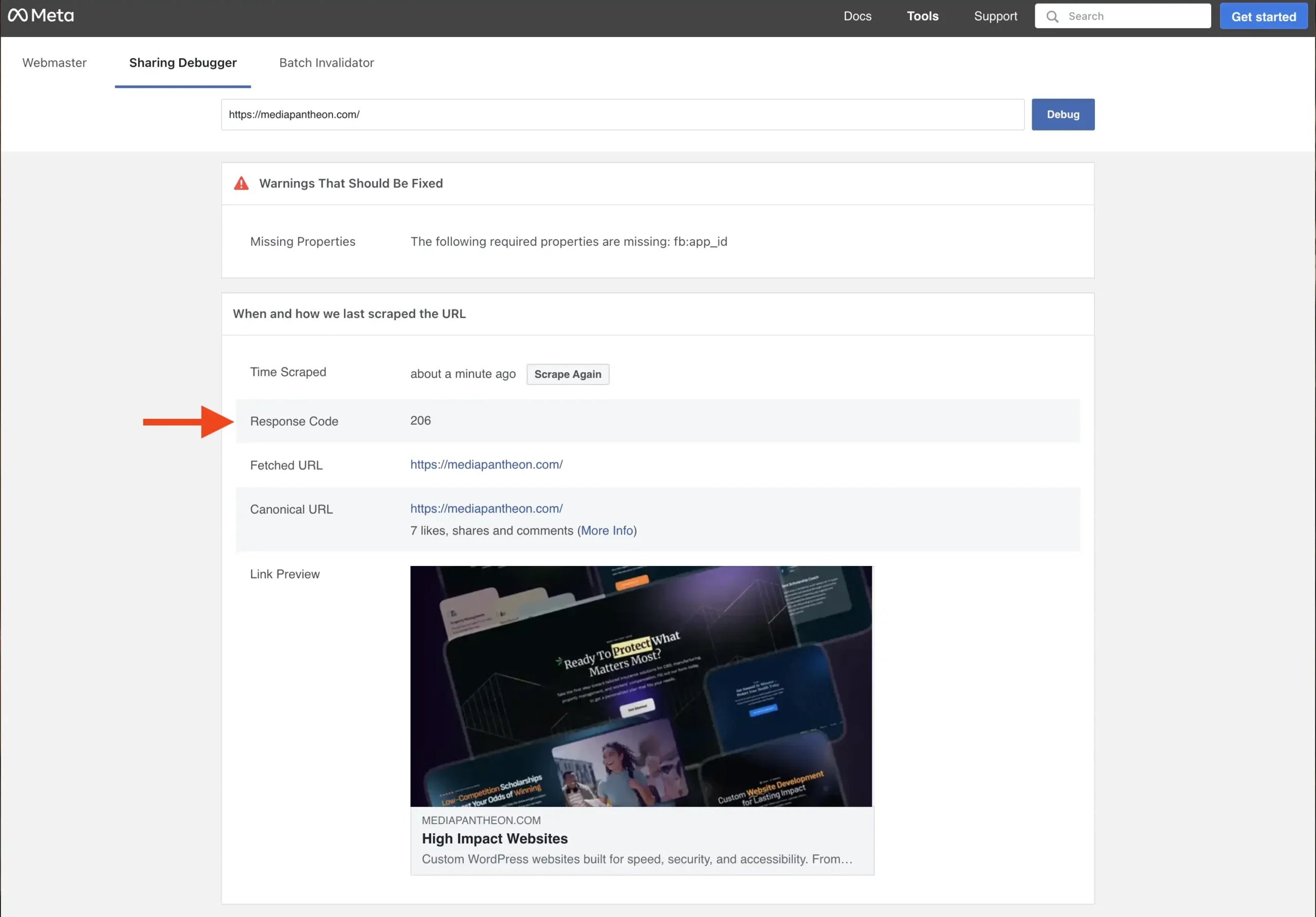Click the '7 likes, shares and comments' text
Image resolution: width=1316 pixels, height=917 pixels.
coord(491,530)
